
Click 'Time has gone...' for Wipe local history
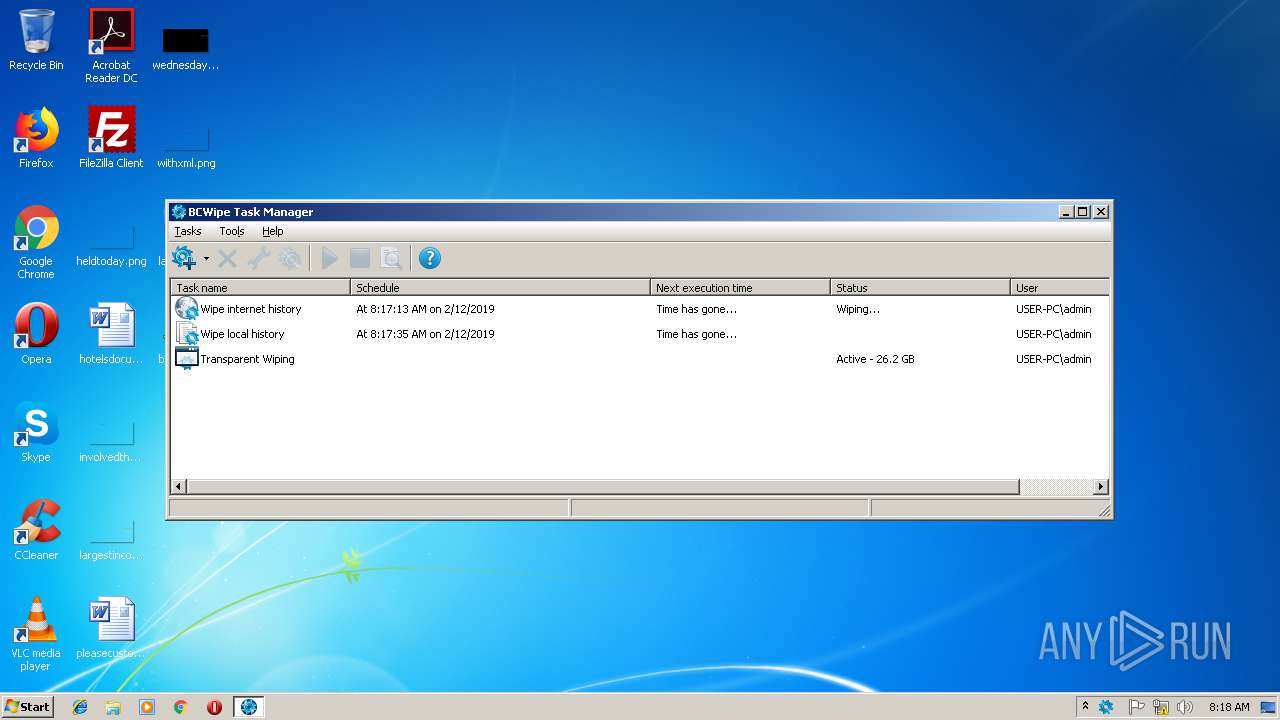tap(696, 334)
